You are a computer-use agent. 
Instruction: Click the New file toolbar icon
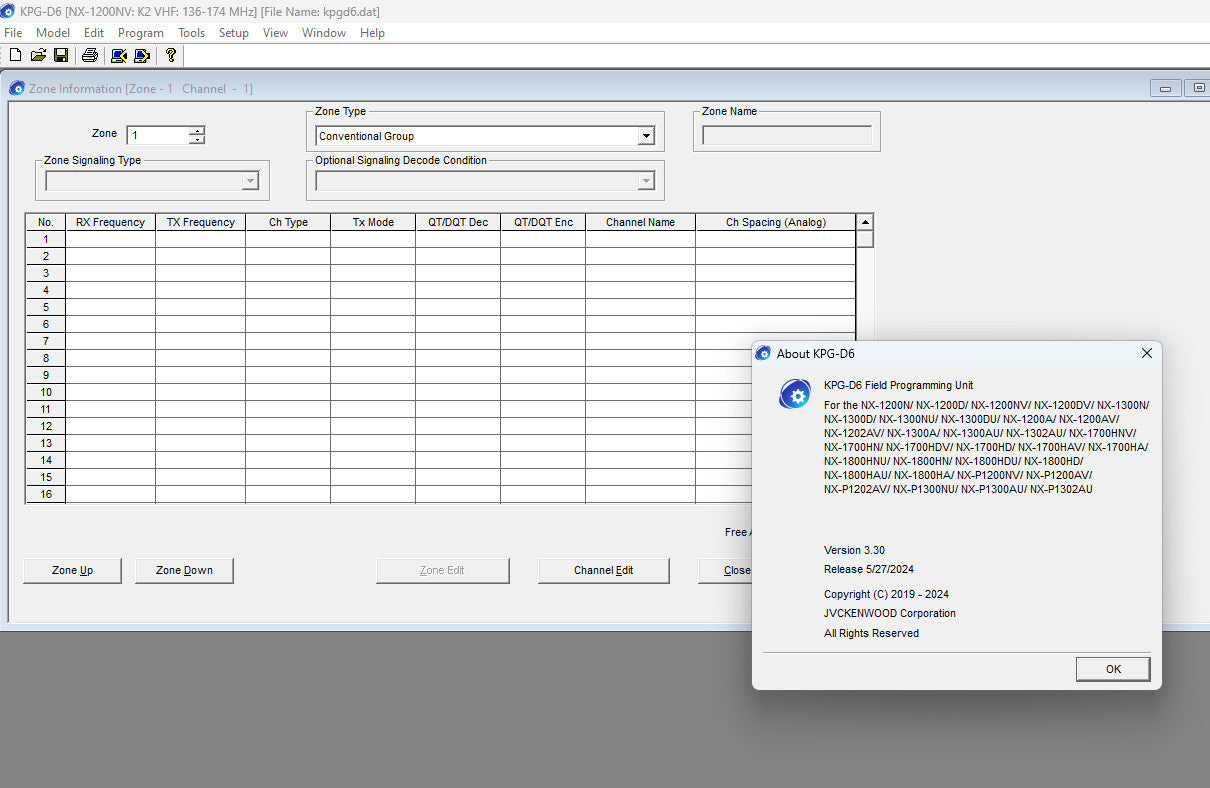15,55
